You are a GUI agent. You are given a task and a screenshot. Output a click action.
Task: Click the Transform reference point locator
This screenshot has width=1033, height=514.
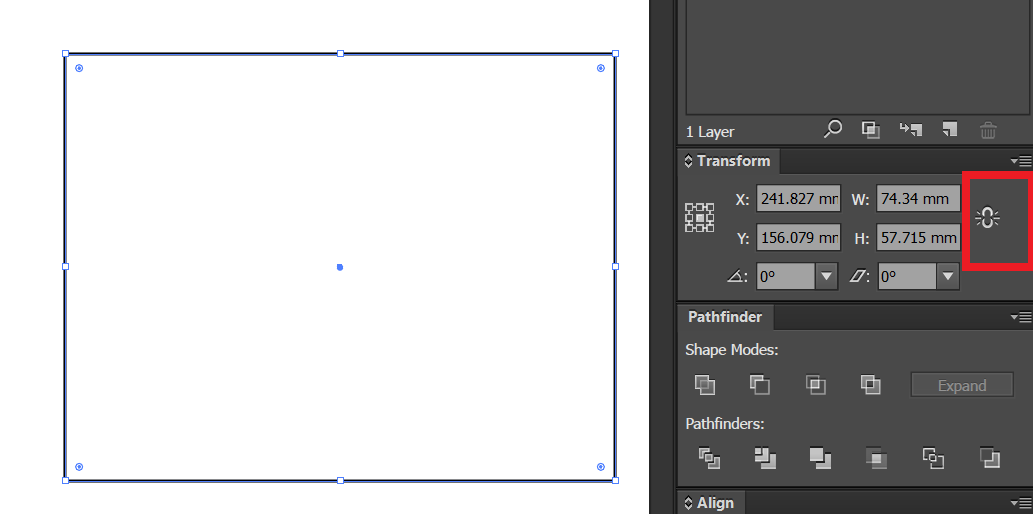pyautogui.click(x=700, y=217)
